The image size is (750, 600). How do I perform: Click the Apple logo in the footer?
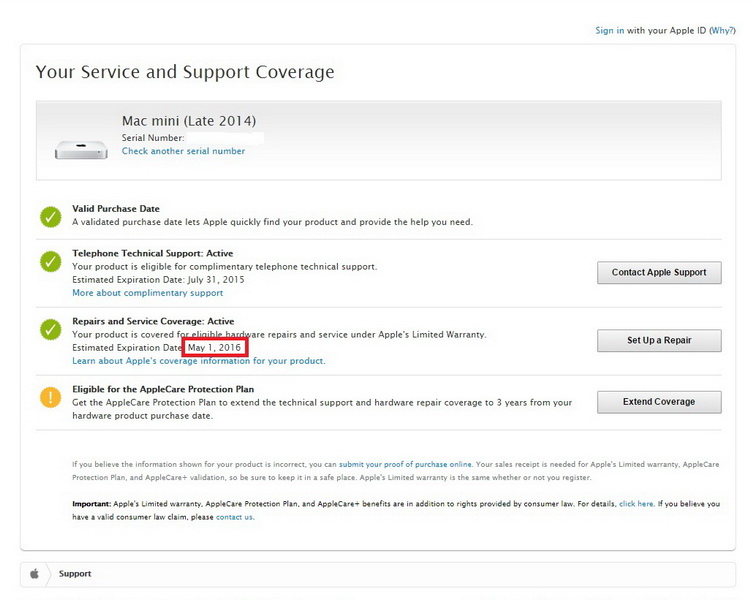tap(34, 574)
